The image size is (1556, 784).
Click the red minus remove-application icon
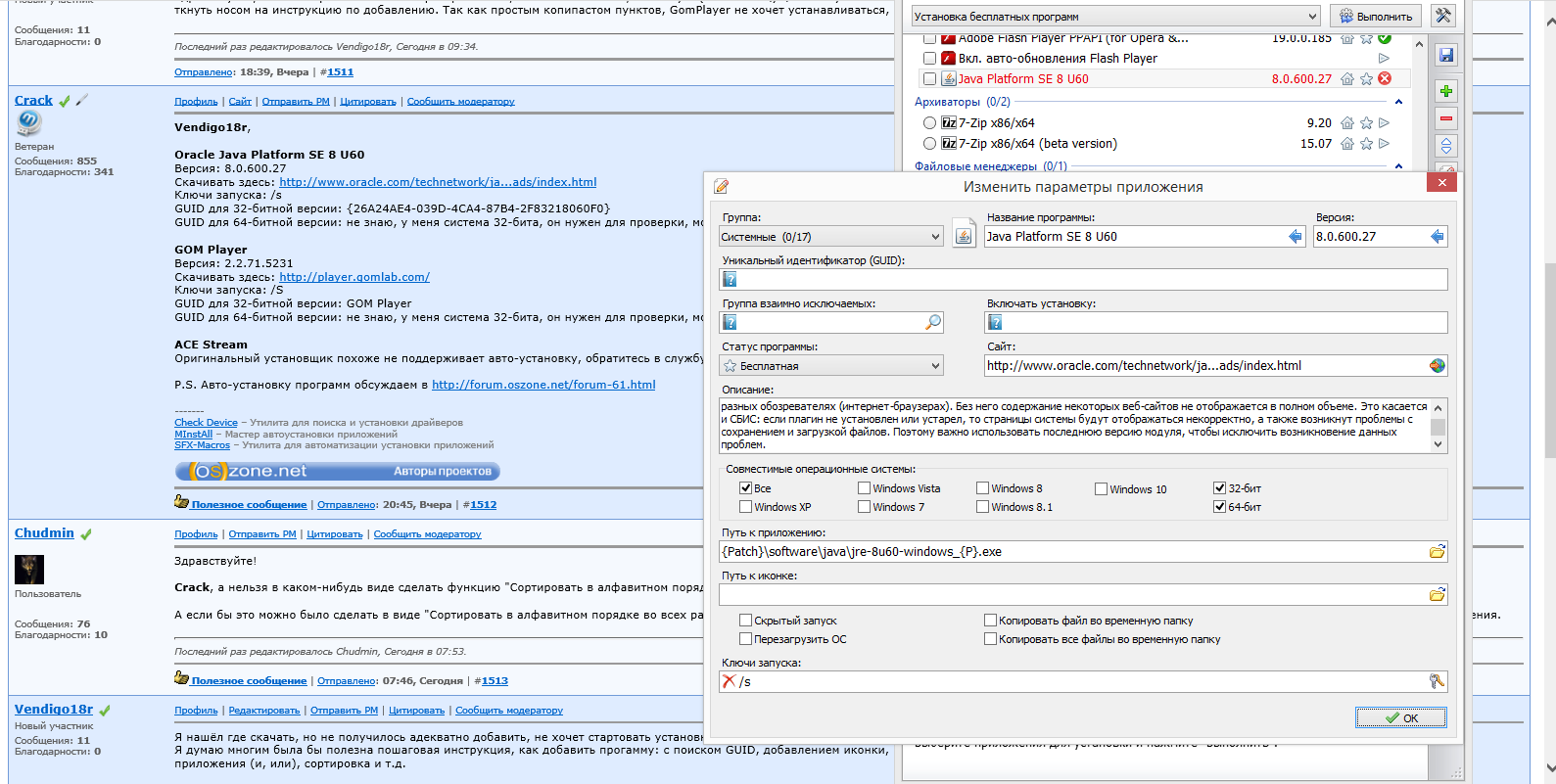(x=1446, y=118)
